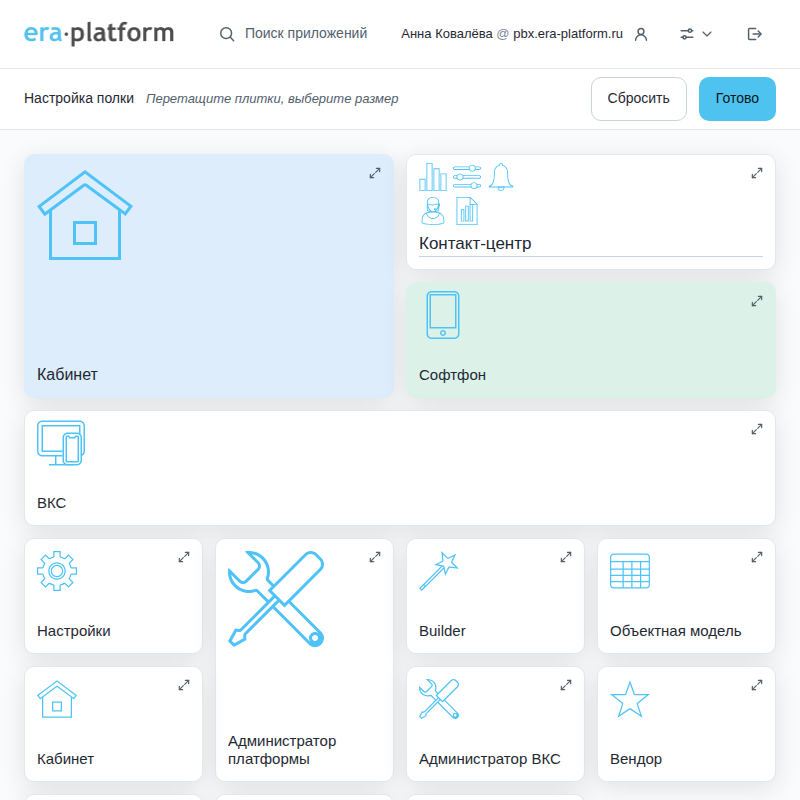
Task: Change the size of the Настройки tile
Action: pos(184,557)
